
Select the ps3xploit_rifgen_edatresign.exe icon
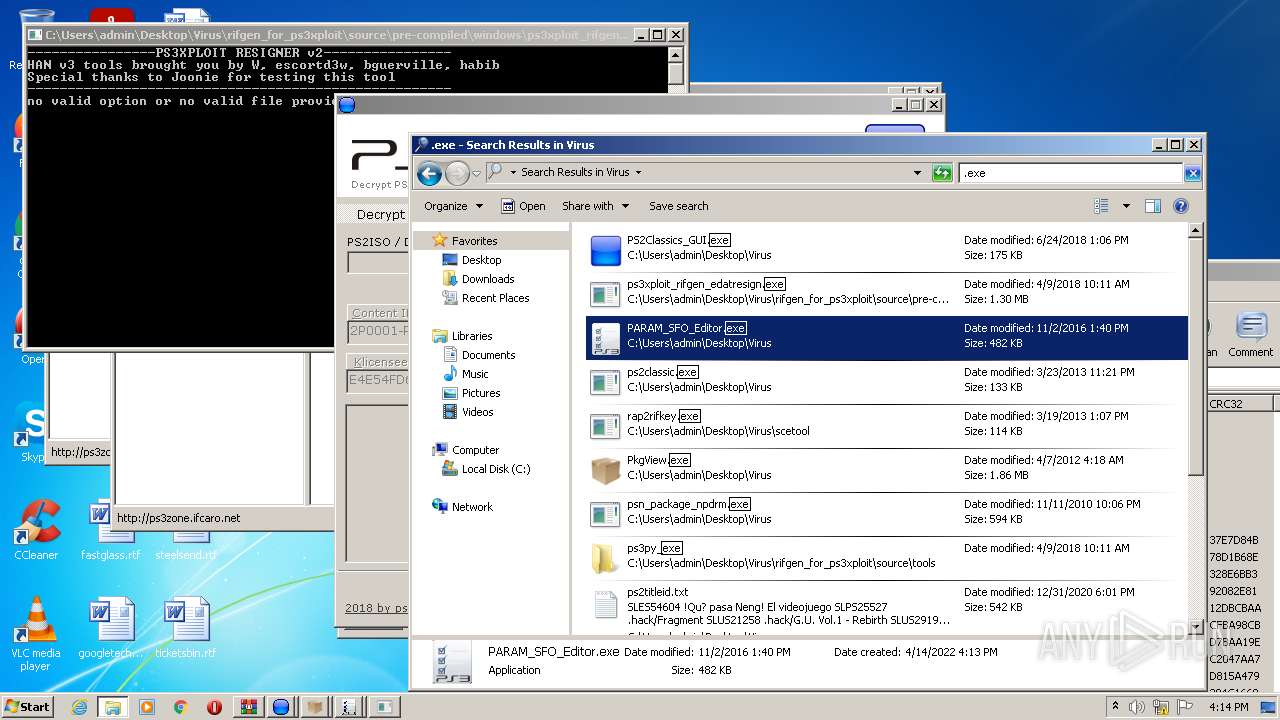(606, 294)
